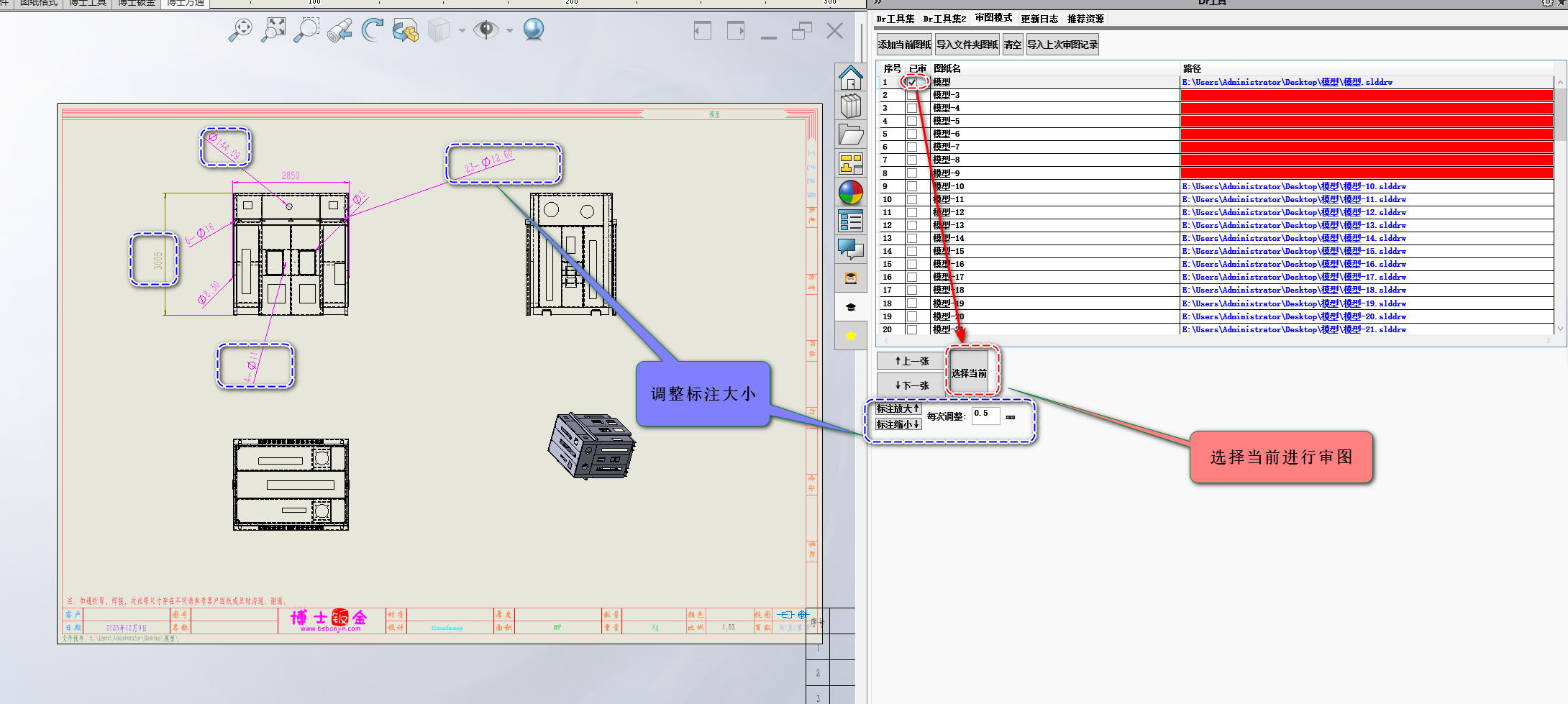Expand the panel with the double chevron
Screen dimensions: 1568x704
point(878,3)
